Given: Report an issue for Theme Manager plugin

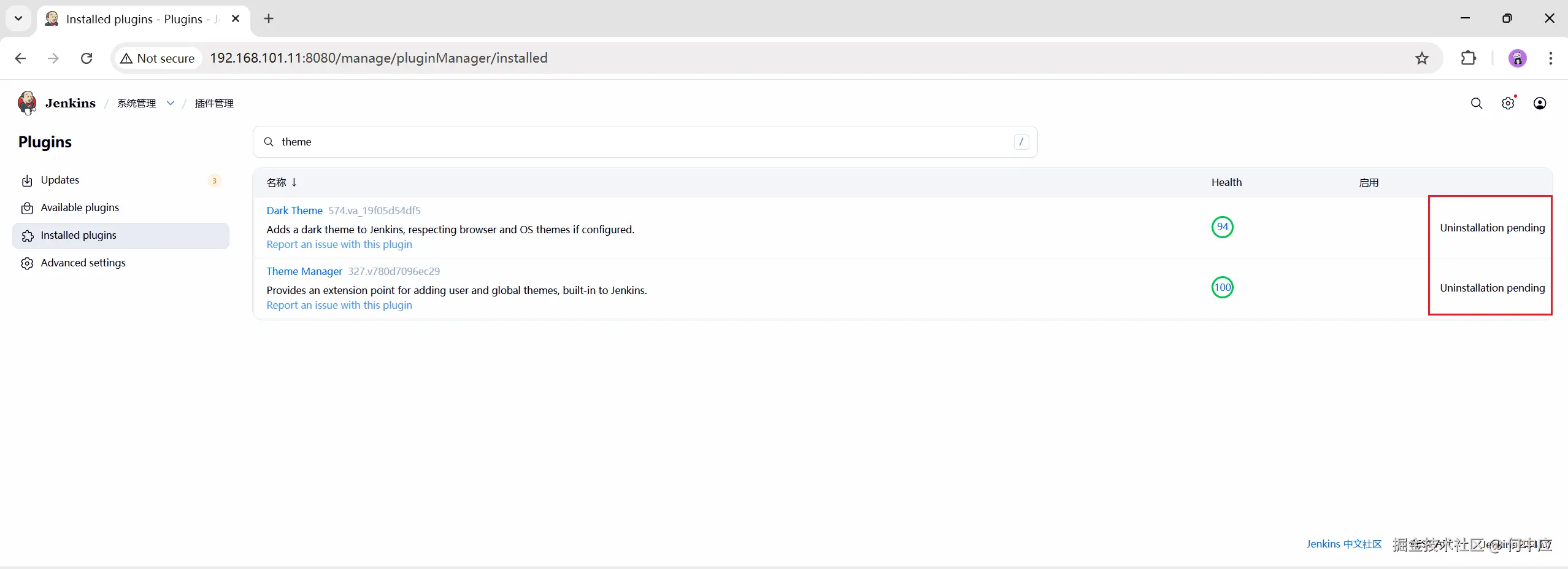Looking at the screenshot, I should click(x=339, y=305).
